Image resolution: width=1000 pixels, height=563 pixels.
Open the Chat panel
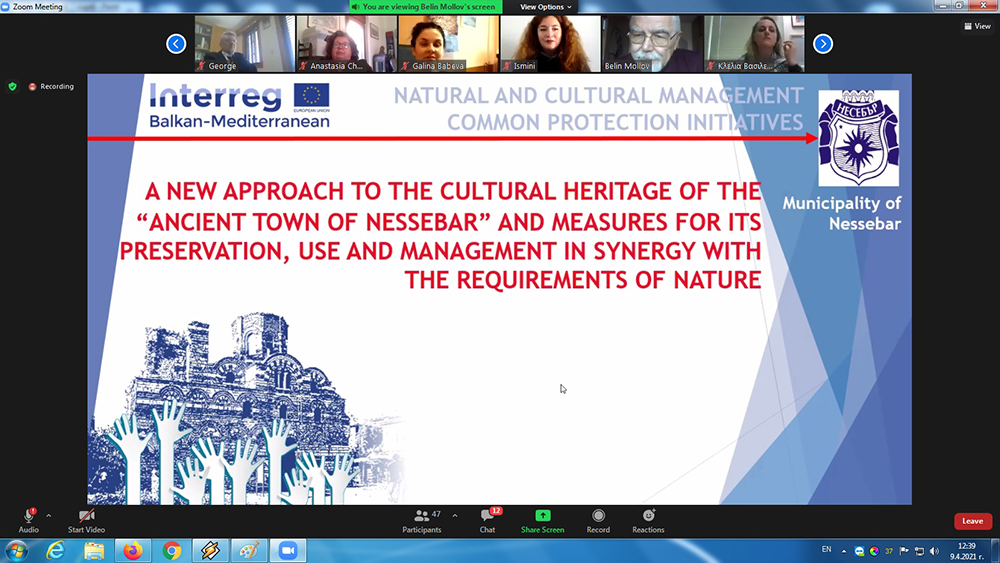(x=489, y=520)
